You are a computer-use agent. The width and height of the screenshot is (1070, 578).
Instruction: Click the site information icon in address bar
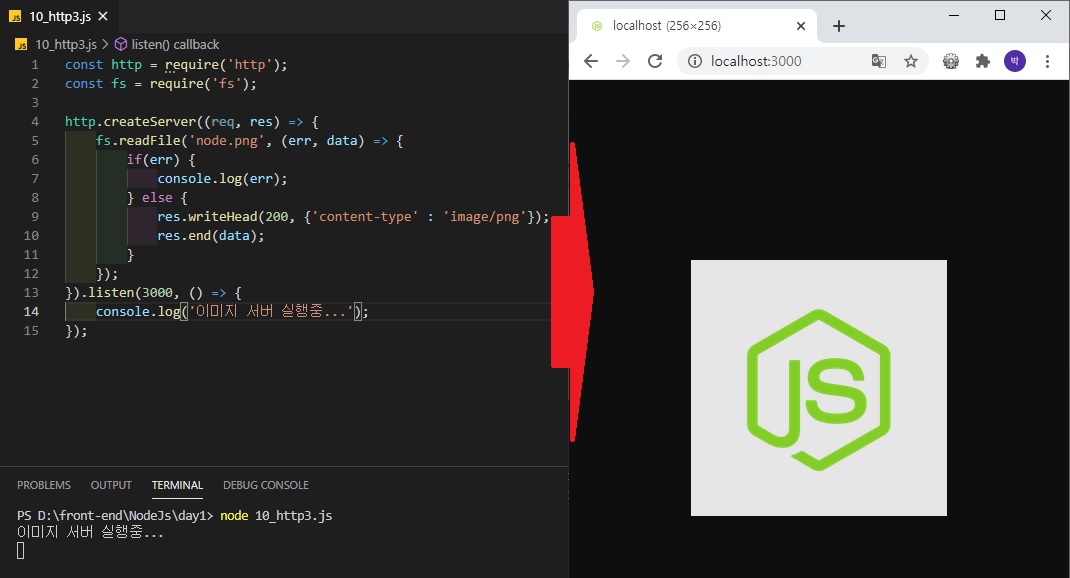tap(695, 61)
